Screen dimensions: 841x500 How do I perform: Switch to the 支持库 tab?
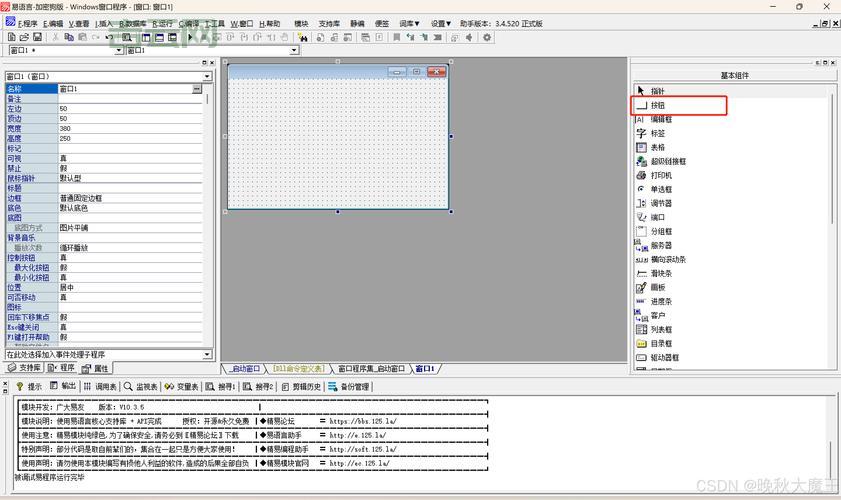point(25,368)
